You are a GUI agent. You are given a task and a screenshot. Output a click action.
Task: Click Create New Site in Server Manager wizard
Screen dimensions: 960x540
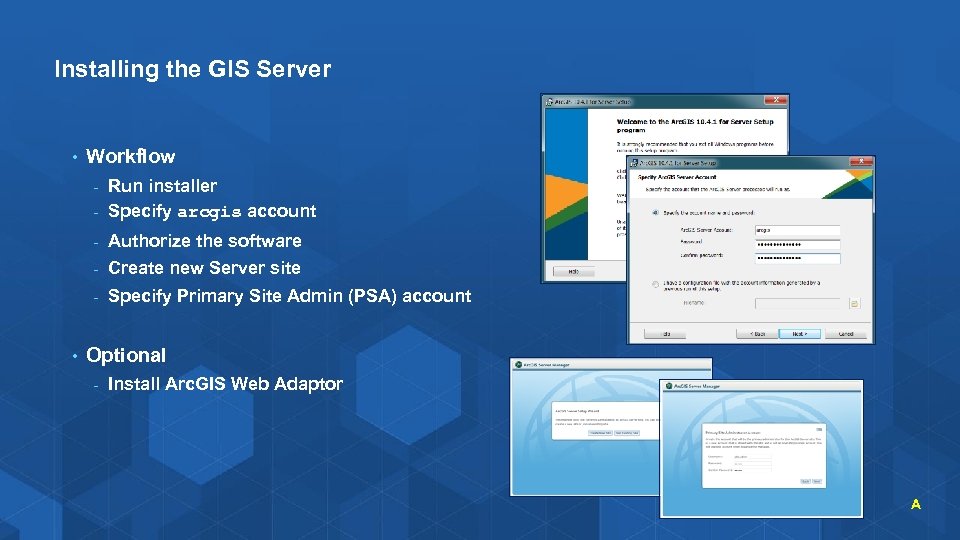tap(601, 433)
